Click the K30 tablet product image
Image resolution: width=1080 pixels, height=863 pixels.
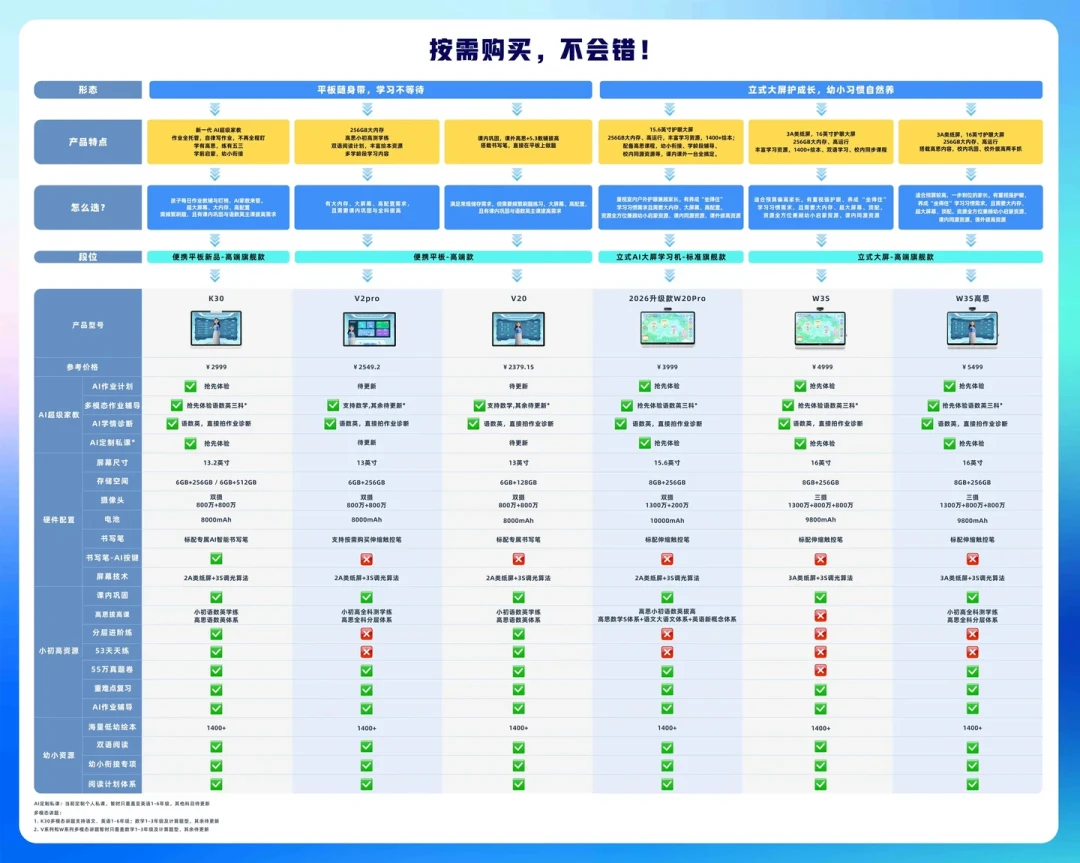pos(216,329)
